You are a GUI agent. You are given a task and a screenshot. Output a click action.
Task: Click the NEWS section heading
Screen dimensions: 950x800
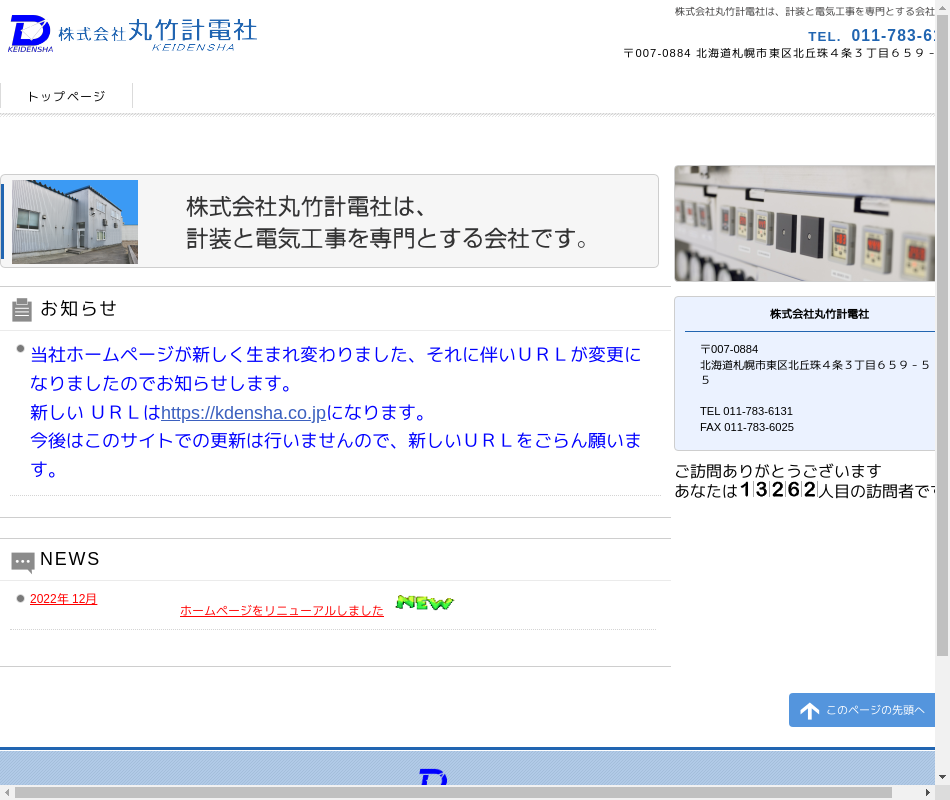pos(70,559)
